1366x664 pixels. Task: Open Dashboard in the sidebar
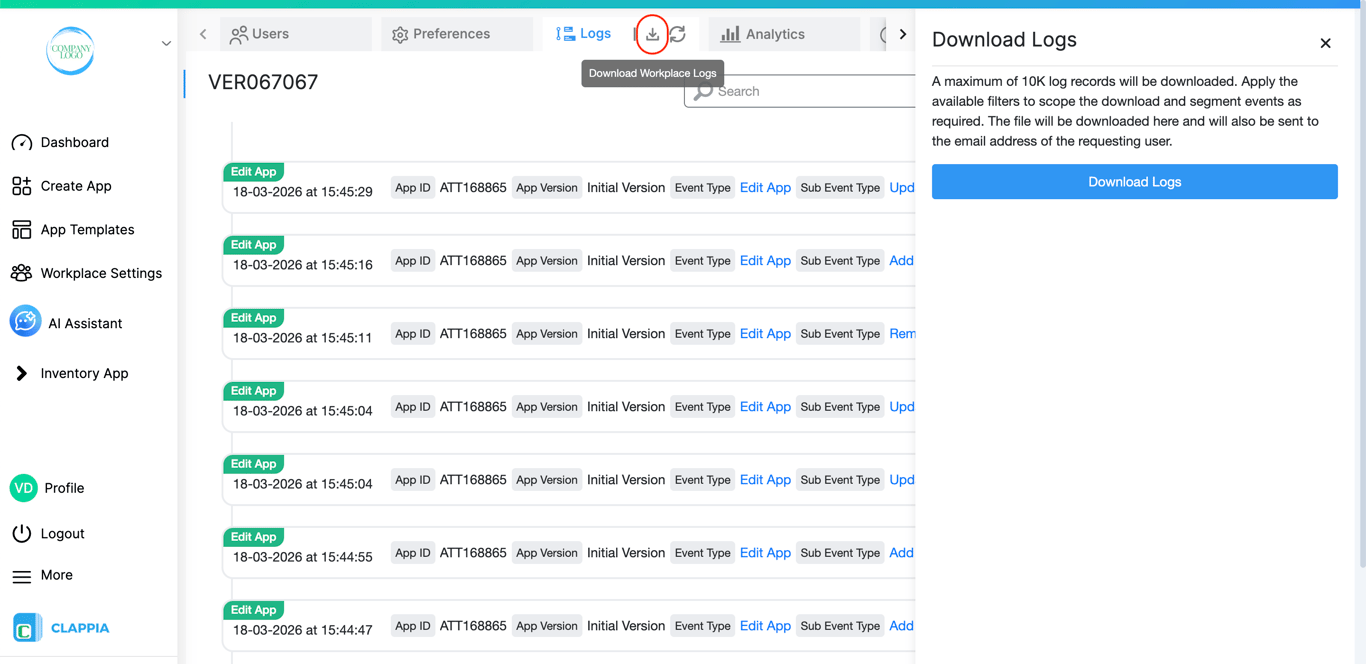(75, 143)
